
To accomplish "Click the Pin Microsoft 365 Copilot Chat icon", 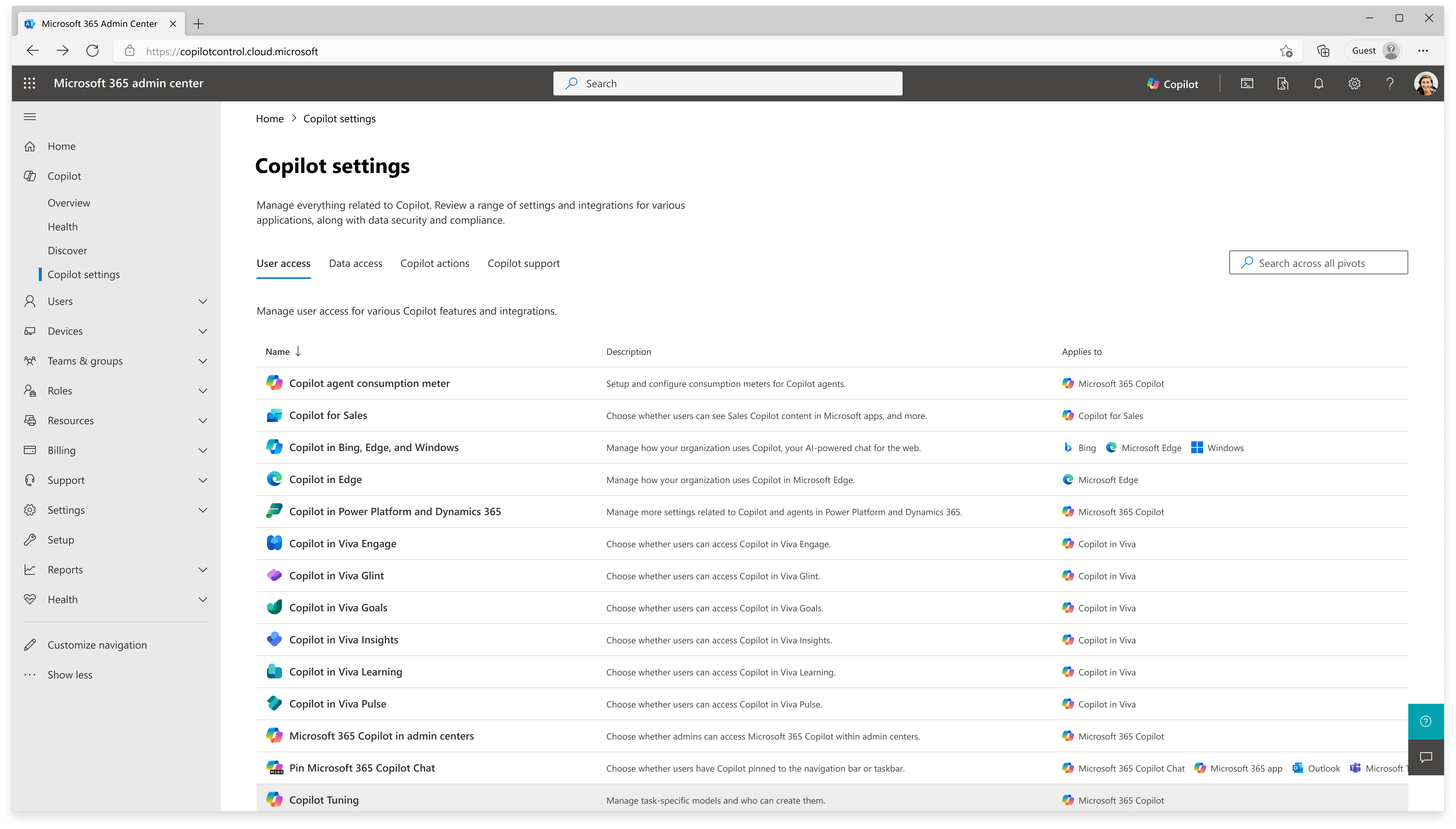I will [x=274, y=767].
